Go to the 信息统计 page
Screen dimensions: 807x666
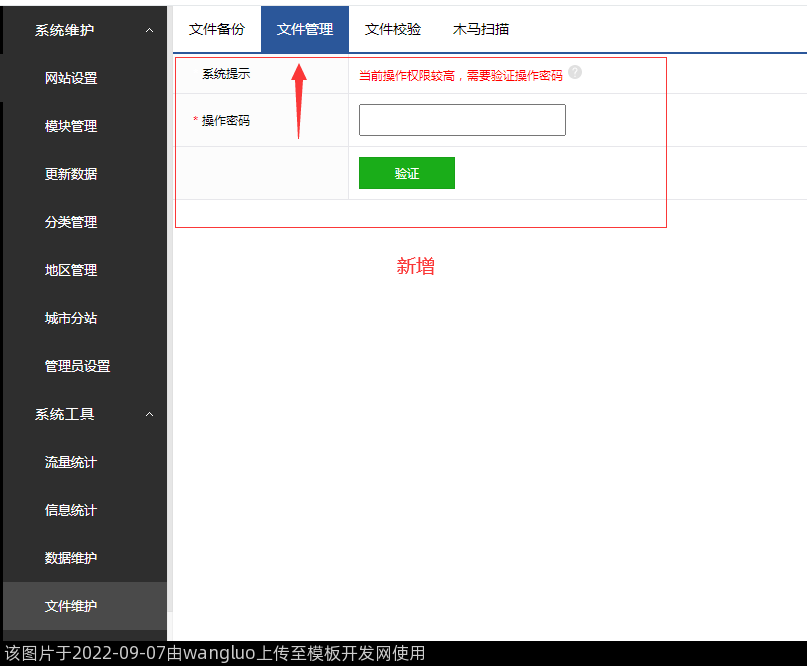tap(71, 510)
